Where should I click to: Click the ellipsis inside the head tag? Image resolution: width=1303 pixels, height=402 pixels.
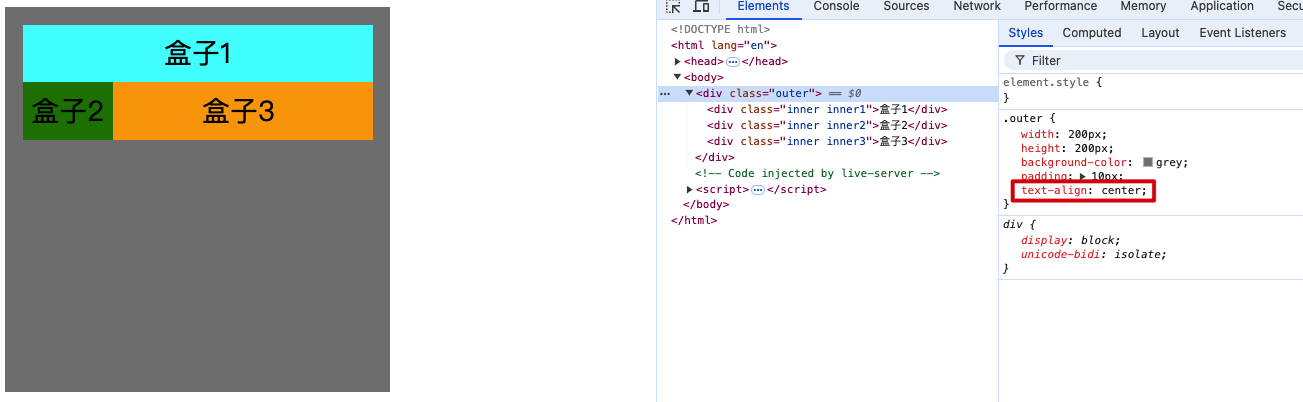coord(732,62)
